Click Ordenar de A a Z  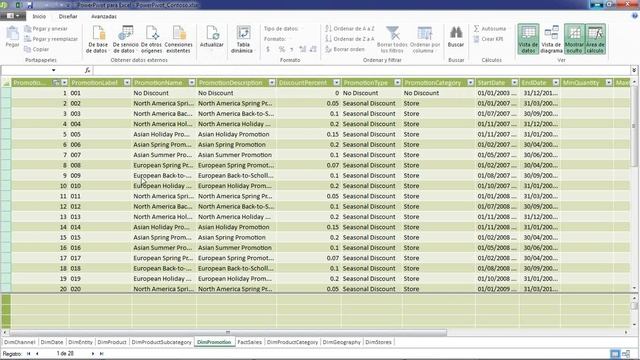(350, 29)
